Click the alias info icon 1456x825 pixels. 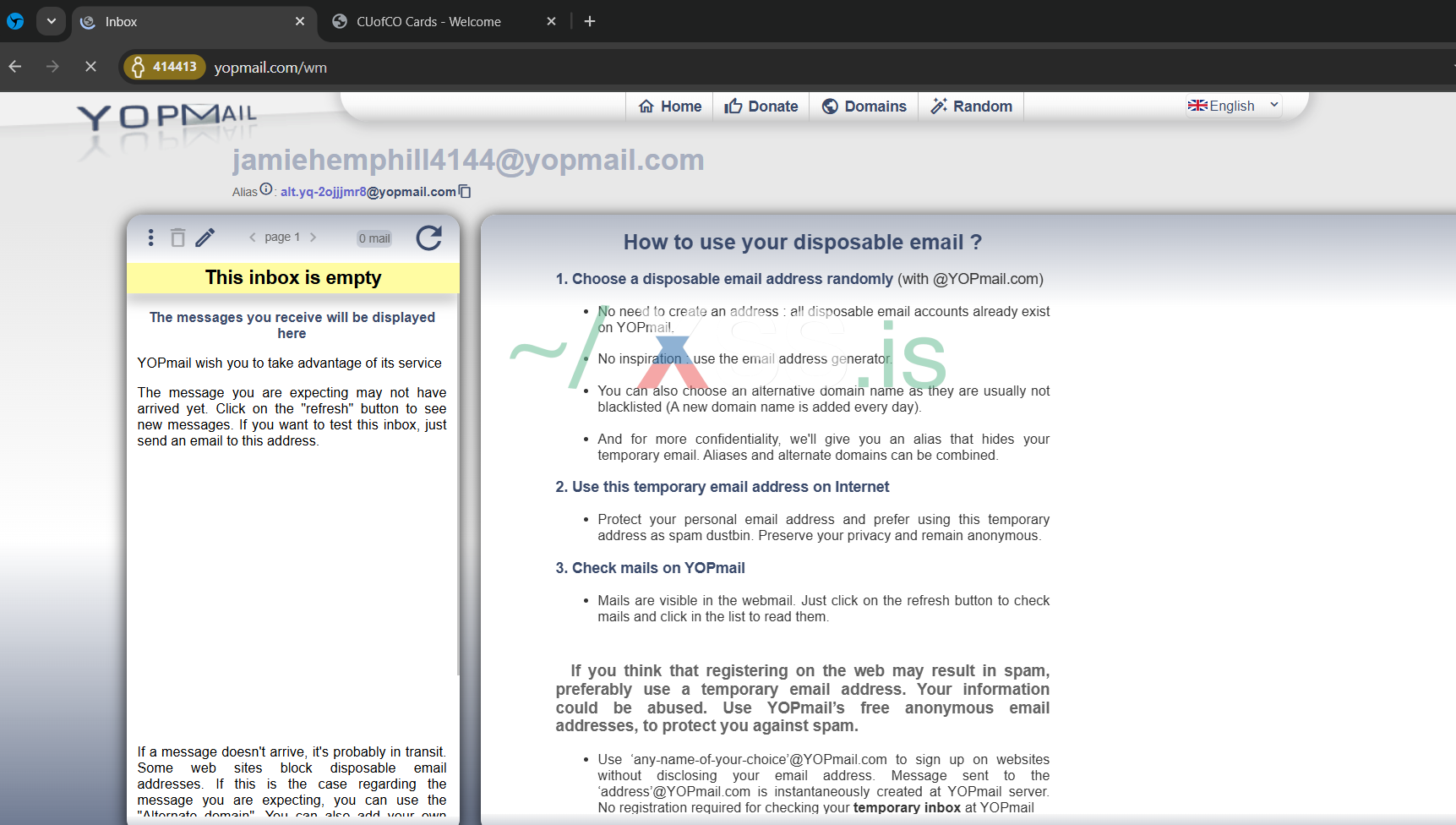[266, 189]
